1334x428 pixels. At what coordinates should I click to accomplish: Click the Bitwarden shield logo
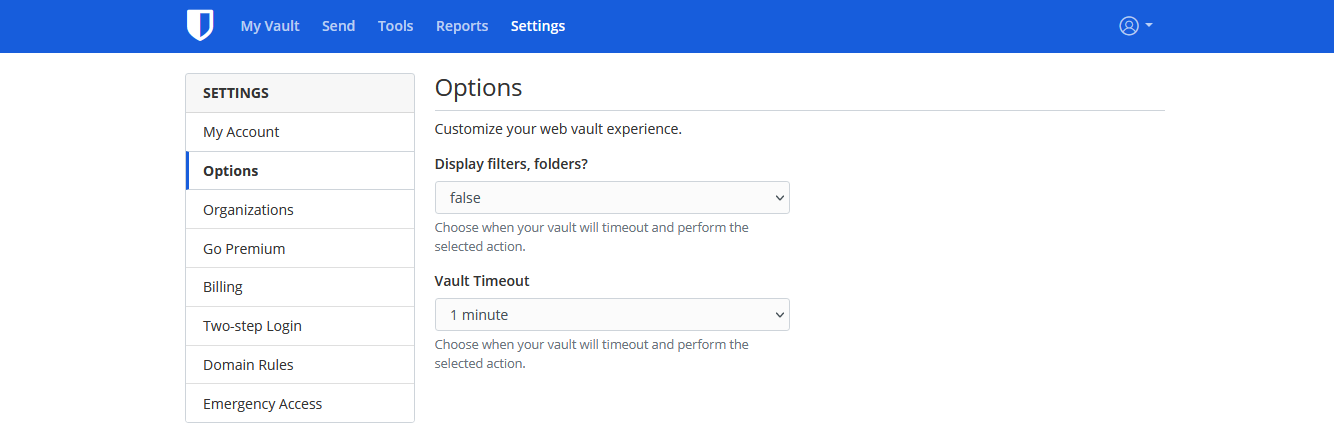200,26
